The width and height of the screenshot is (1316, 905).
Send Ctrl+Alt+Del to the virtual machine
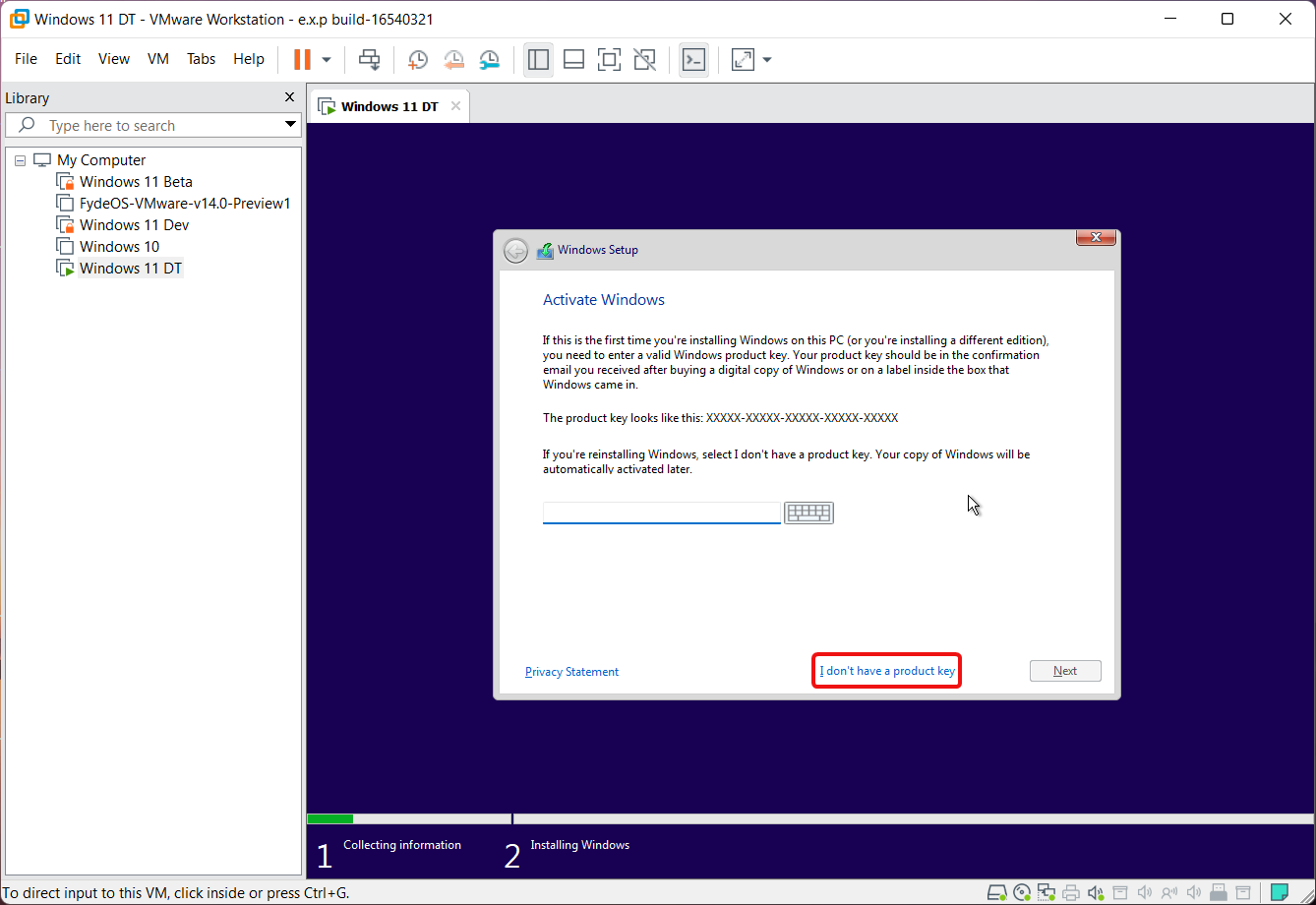pyautogui.click(x=369, y=59)
